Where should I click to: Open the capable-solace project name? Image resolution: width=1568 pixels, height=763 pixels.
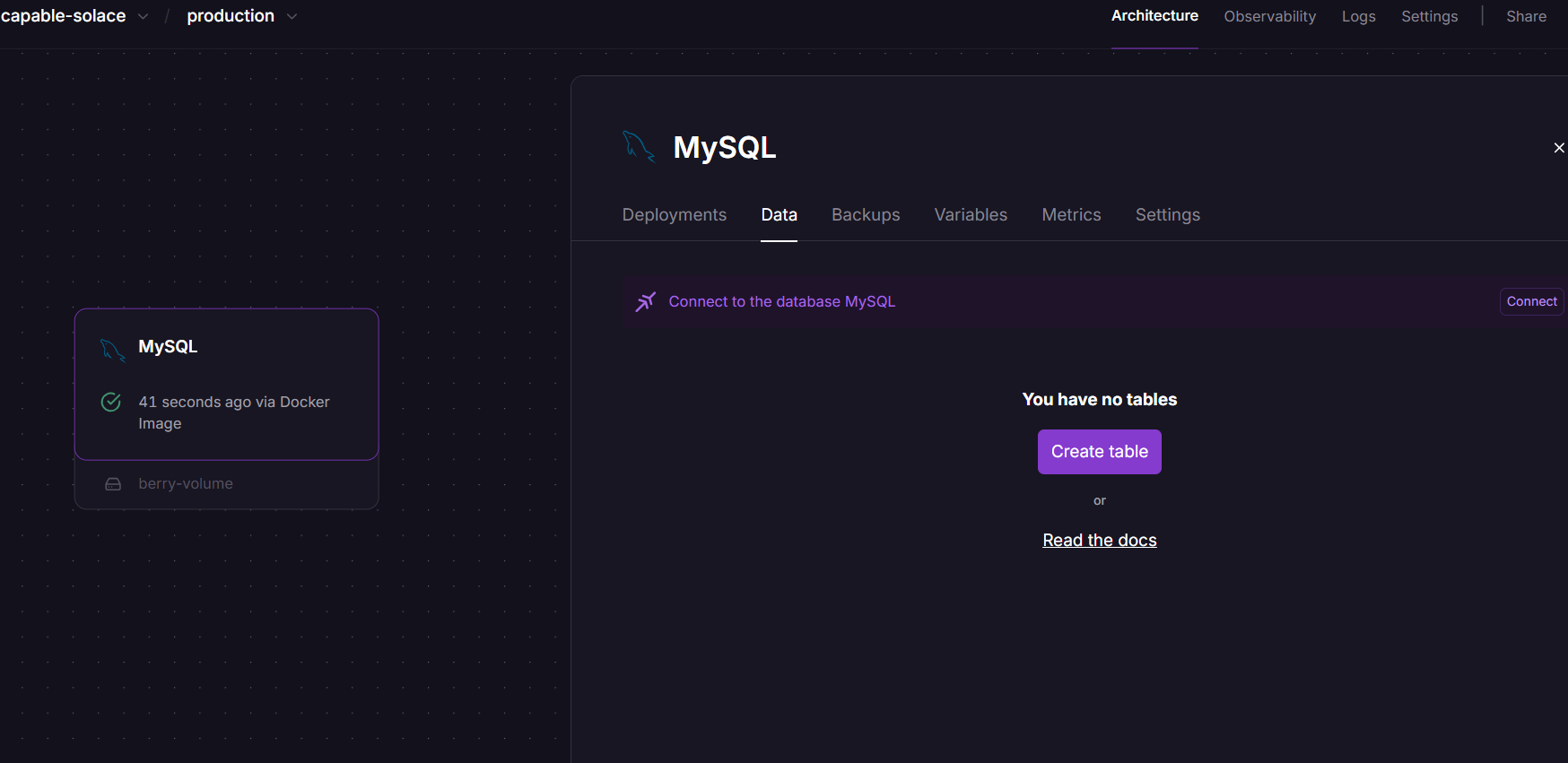[x=63, y=16]
